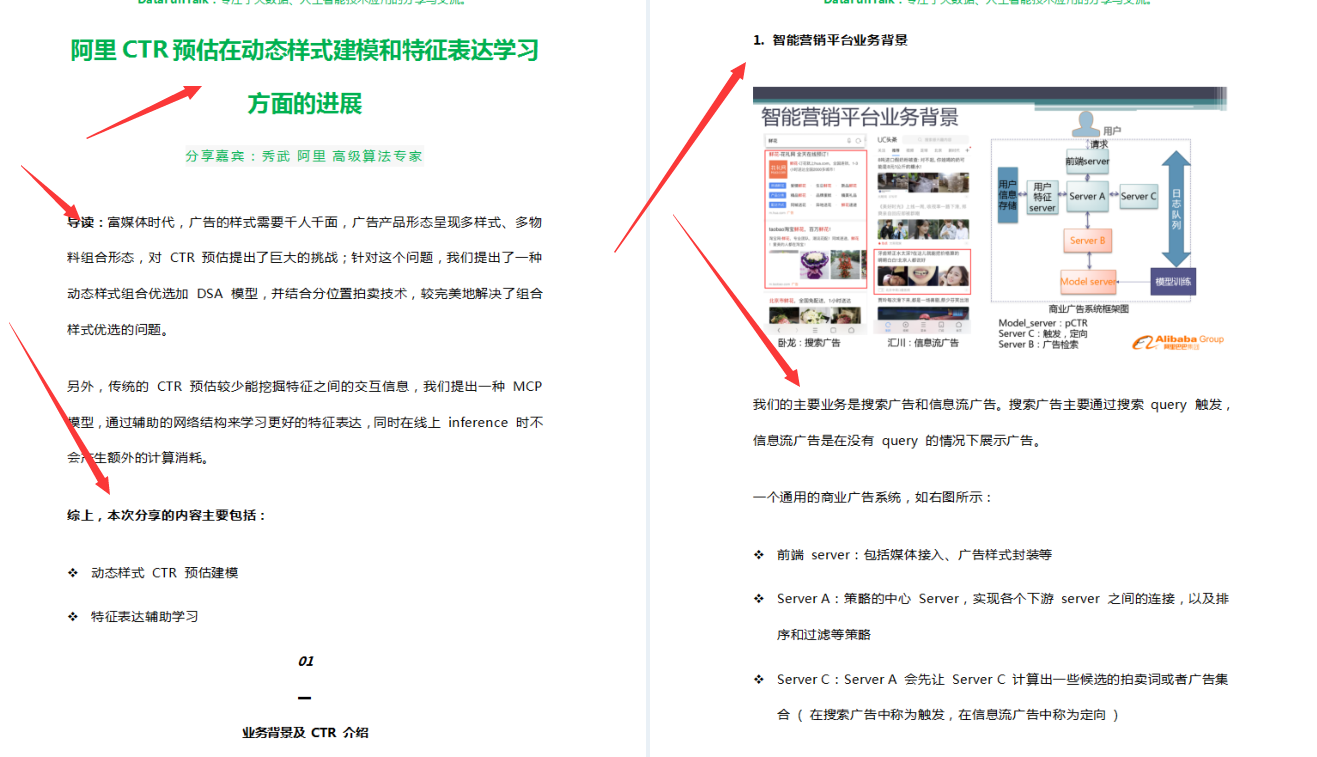Click the note Model_server：pCTR
1317x757 pixels.
1043,323
